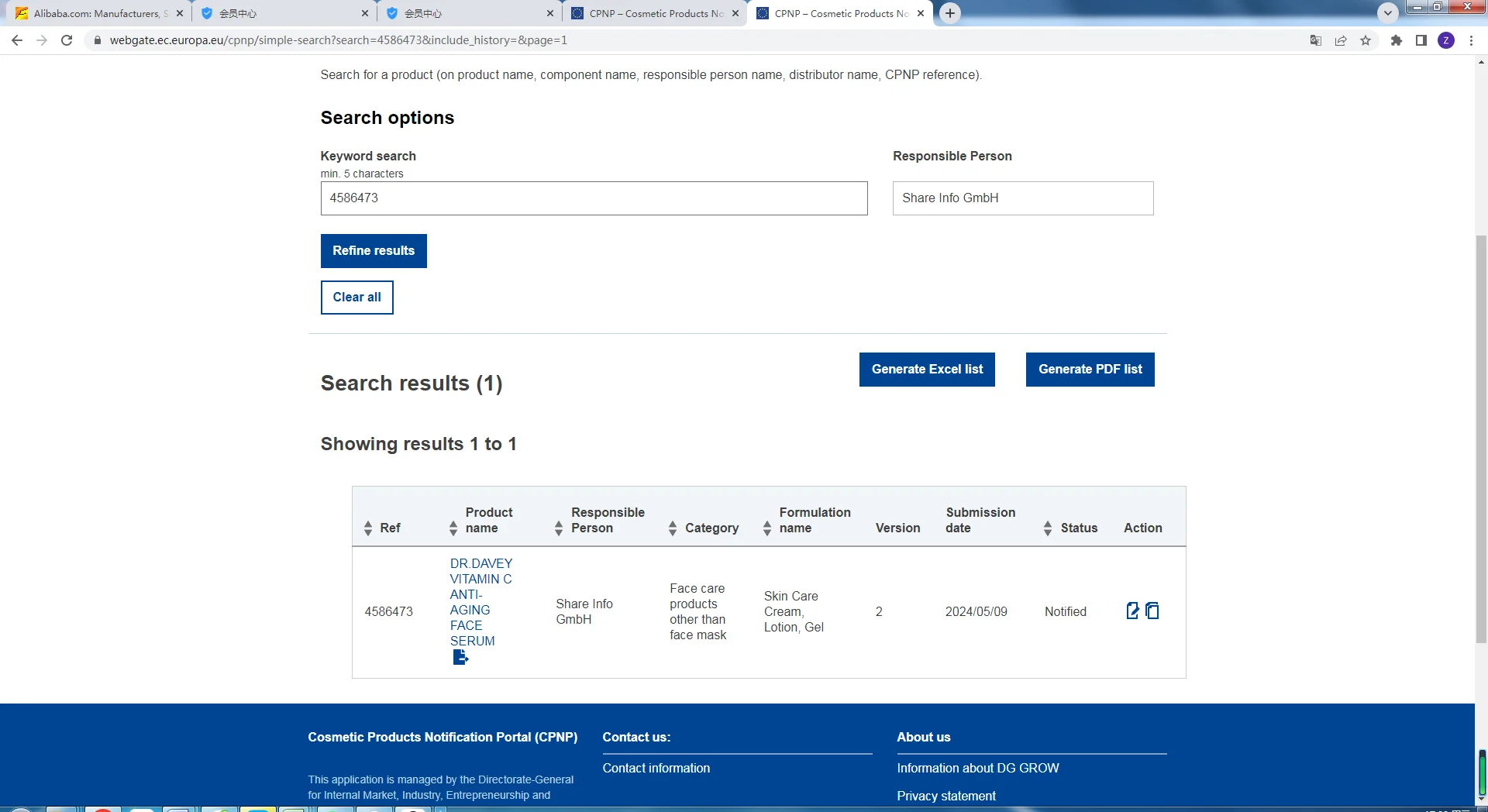Image resolution: width=1488 pixels, height=812 pixels.
Task: Open the browser Extensions puzzle icon
Action: tap(1396, 40)
